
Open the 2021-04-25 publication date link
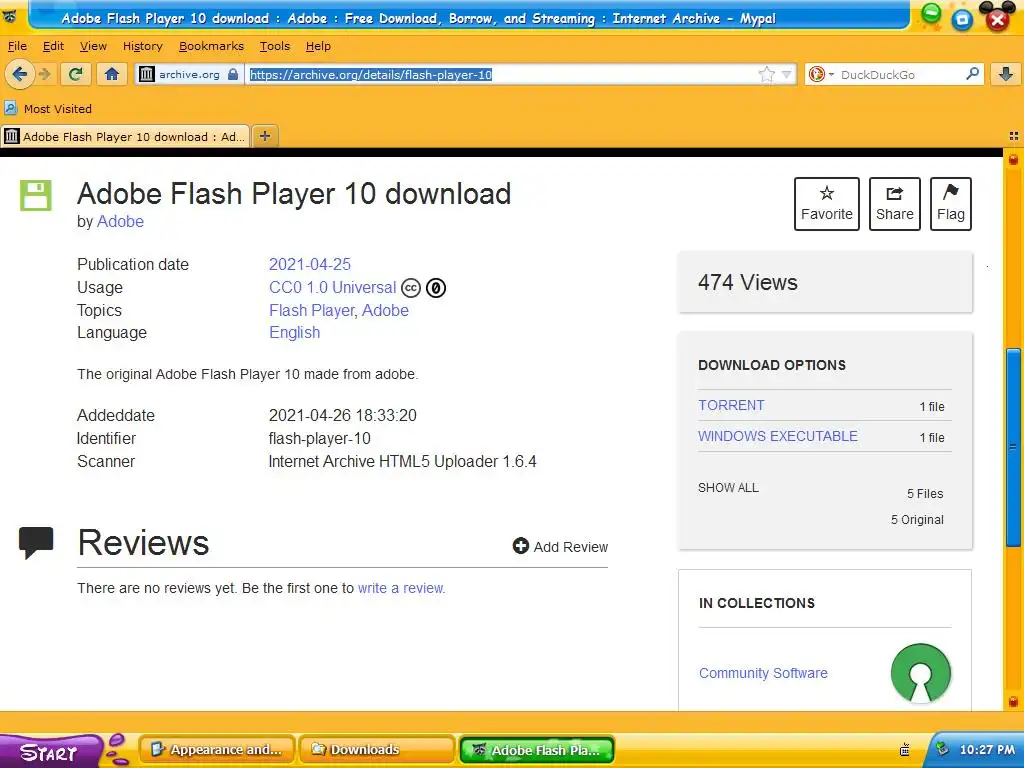tap(310, 264)
